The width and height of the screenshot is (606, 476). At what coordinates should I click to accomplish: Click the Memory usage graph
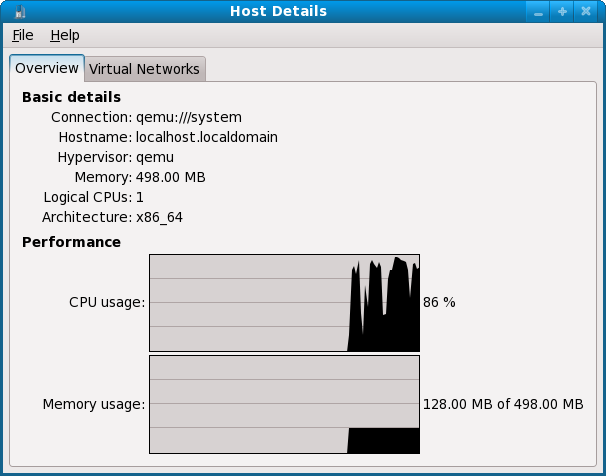pyautogui.click(x=284, y=405)
